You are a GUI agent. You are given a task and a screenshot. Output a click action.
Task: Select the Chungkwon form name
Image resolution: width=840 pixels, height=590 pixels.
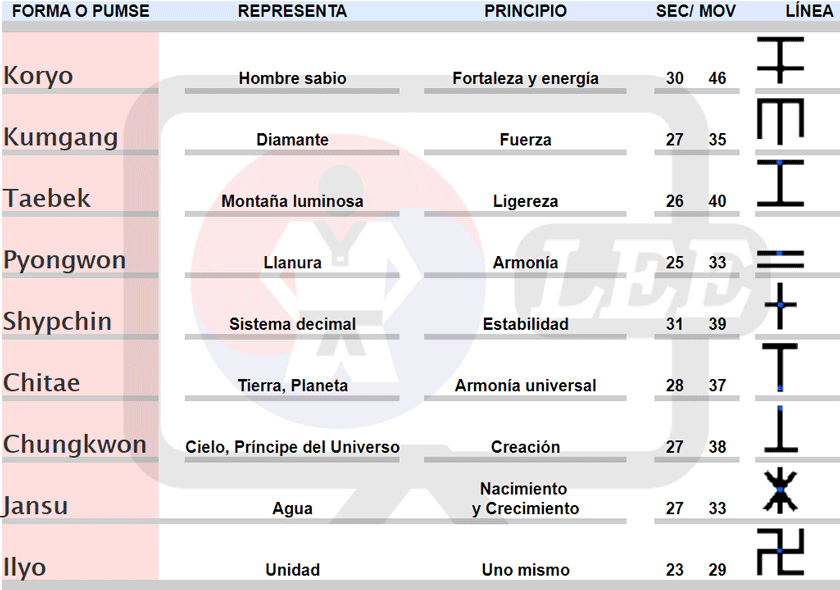[75, 444]
